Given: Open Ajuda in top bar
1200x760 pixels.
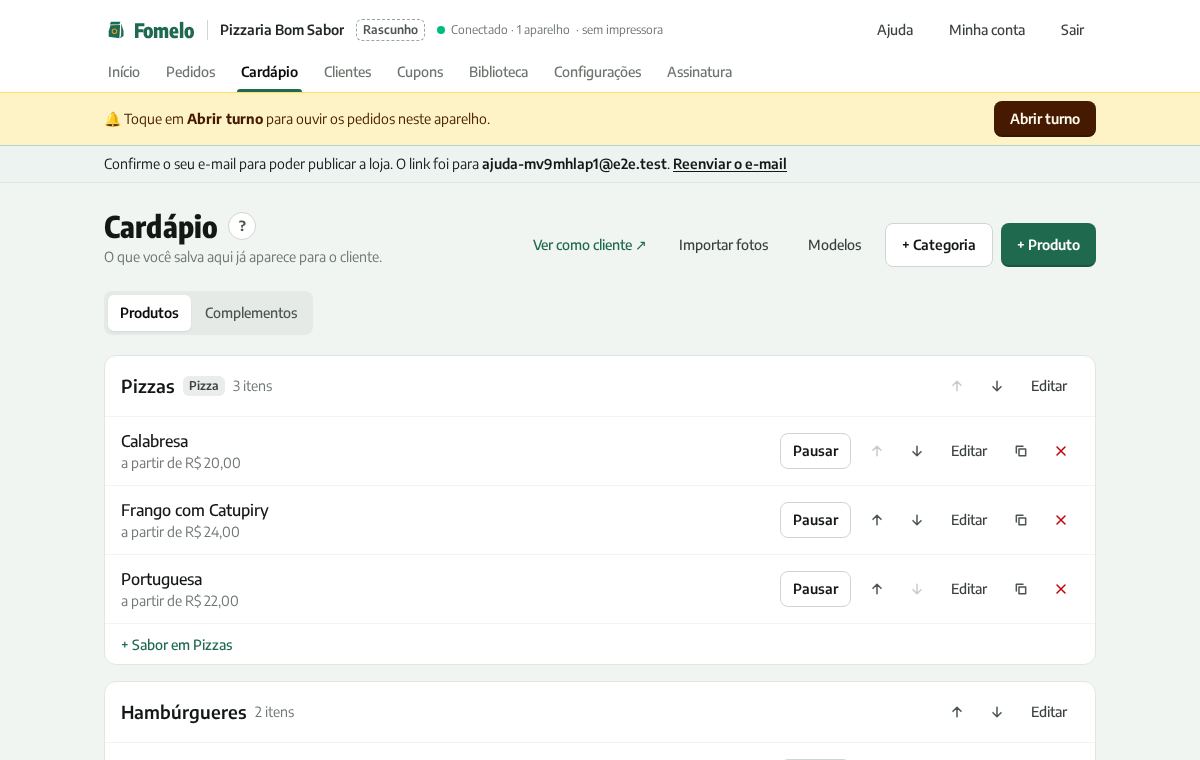Looking at the screenshot, I should 895,30.
